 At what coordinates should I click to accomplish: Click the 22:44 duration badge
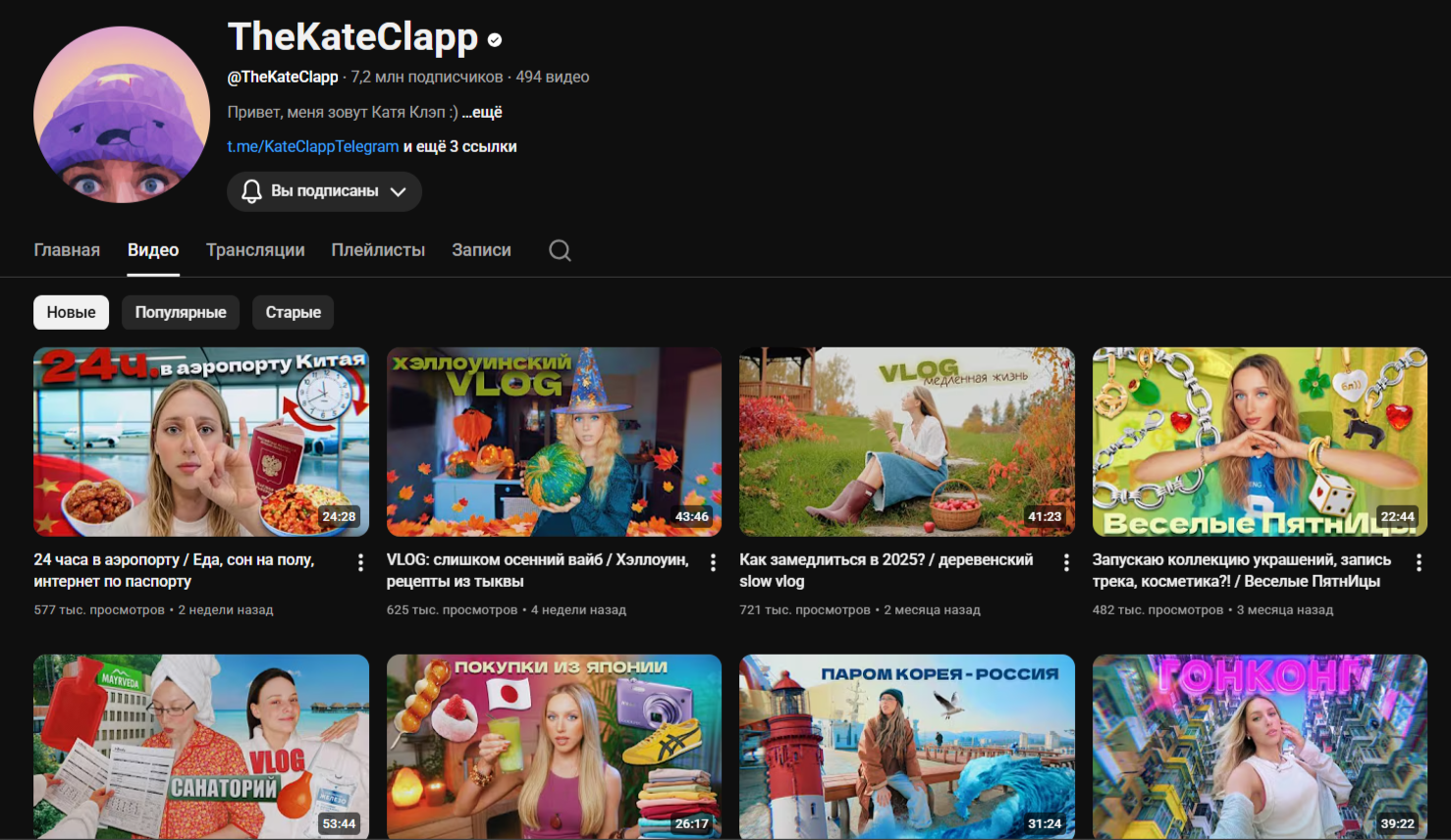pyautogui.click(x=1398, y=516)
